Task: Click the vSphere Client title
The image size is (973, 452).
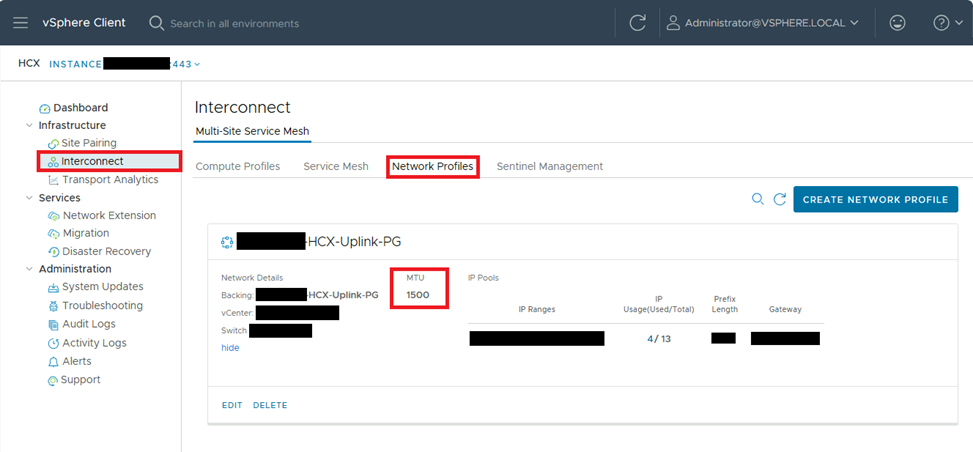Action: point(84,22)
